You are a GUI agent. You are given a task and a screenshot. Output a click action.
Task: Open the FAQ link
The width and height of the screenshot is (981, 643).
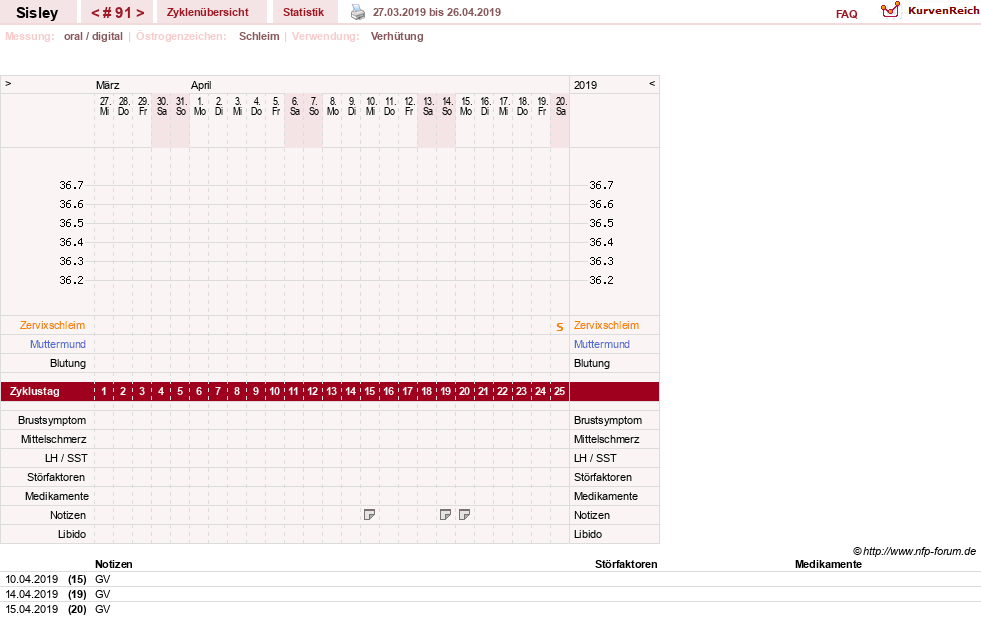coord(846,14)
